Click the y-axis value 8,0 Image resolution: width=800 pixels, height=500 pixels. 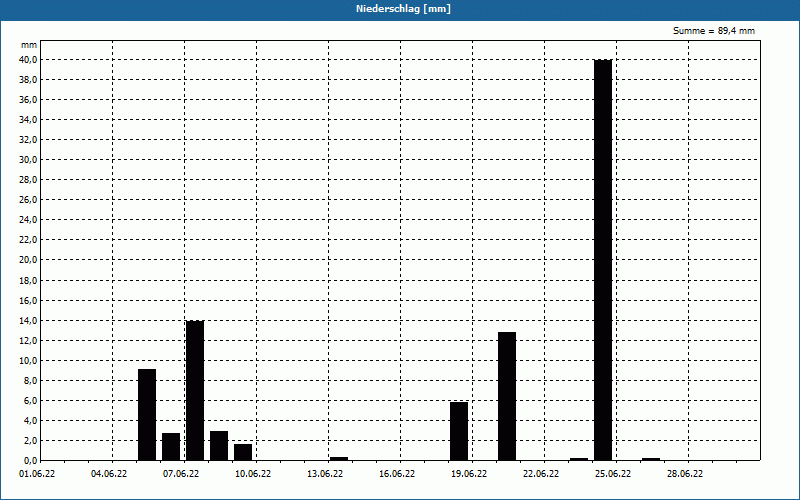[x=31, y=381]
